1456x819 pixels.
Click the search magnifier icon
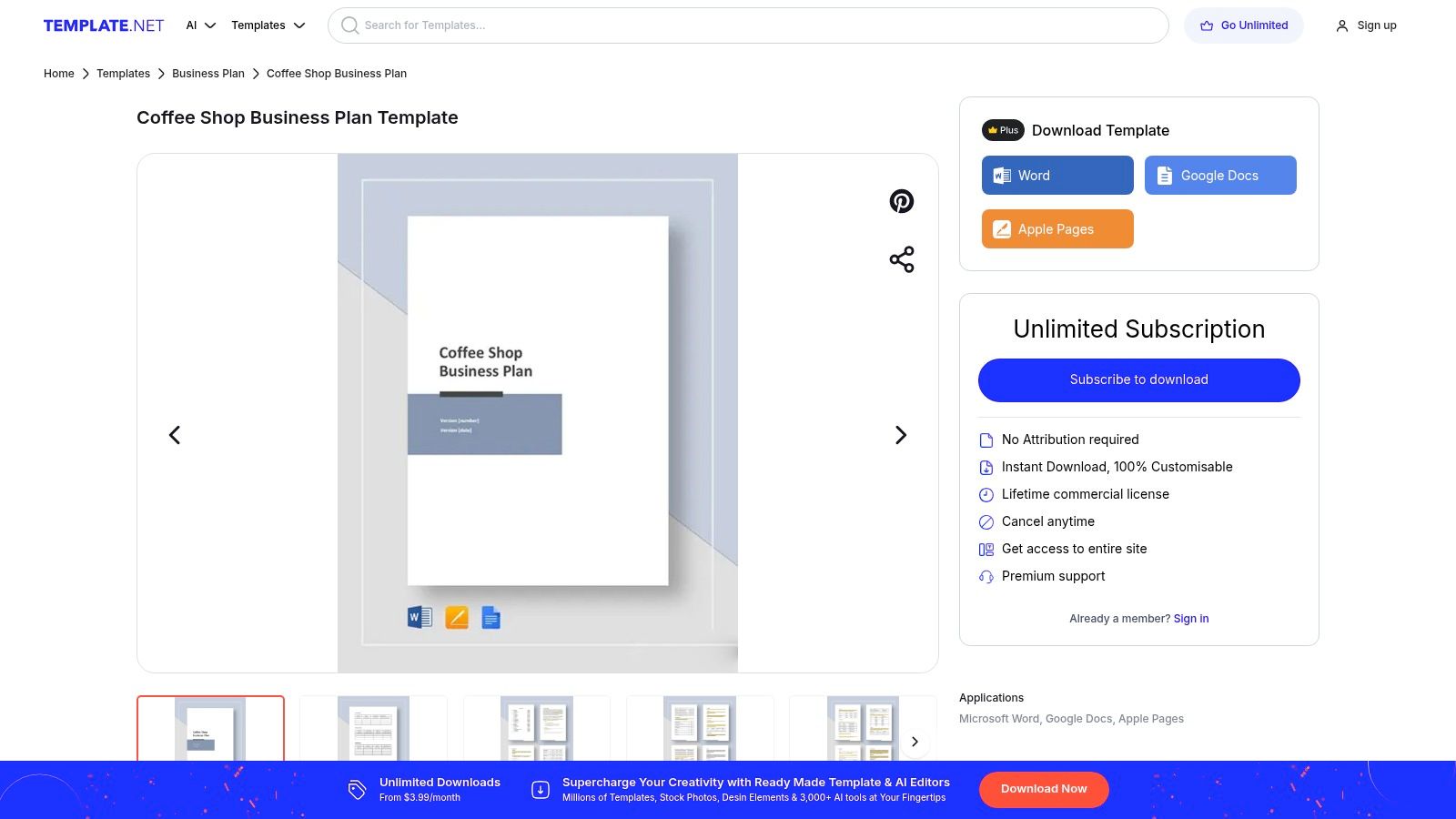[x=349, y=25]
